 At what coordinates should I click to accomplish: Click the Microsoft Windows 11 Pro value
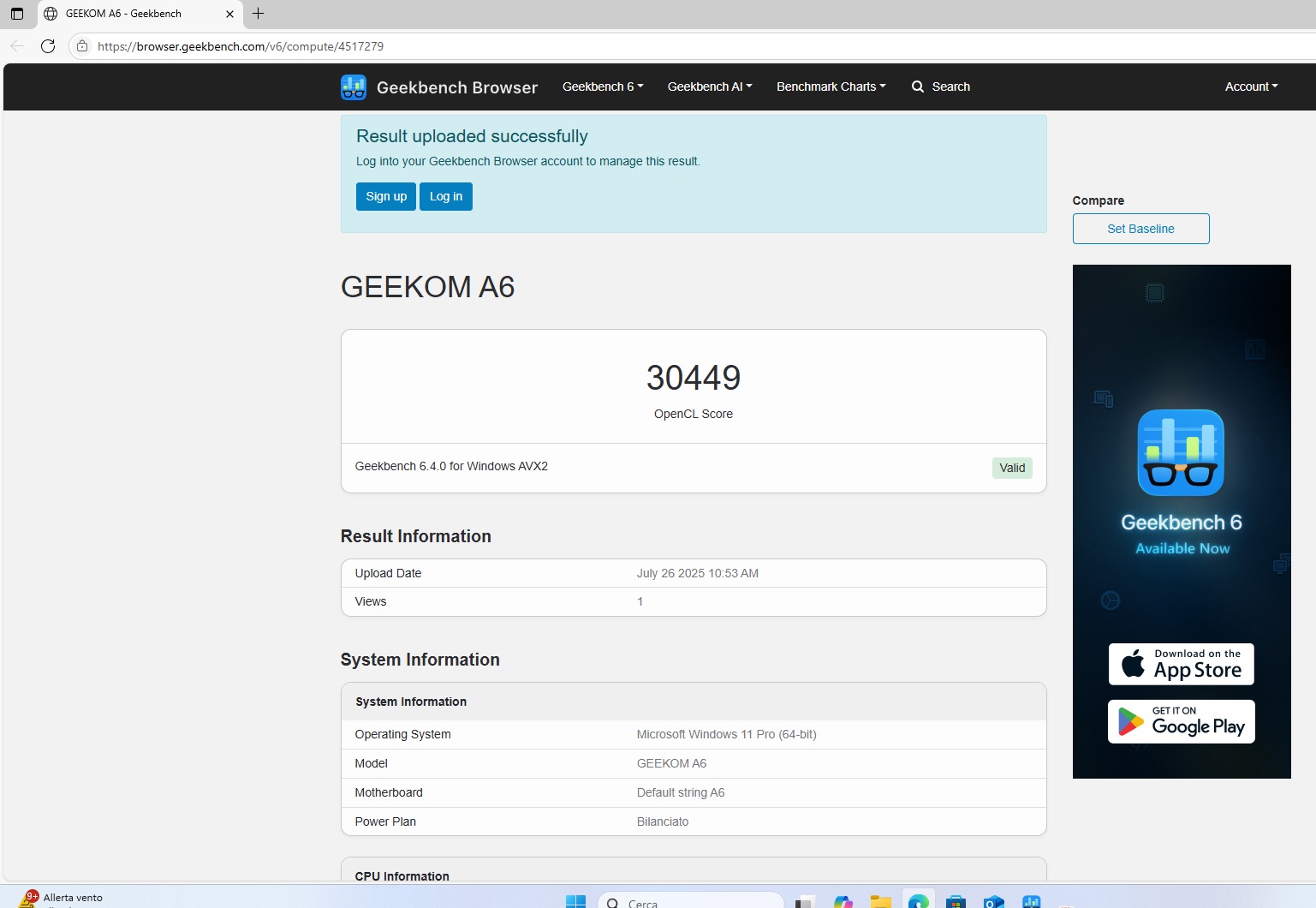pos(727,734)
